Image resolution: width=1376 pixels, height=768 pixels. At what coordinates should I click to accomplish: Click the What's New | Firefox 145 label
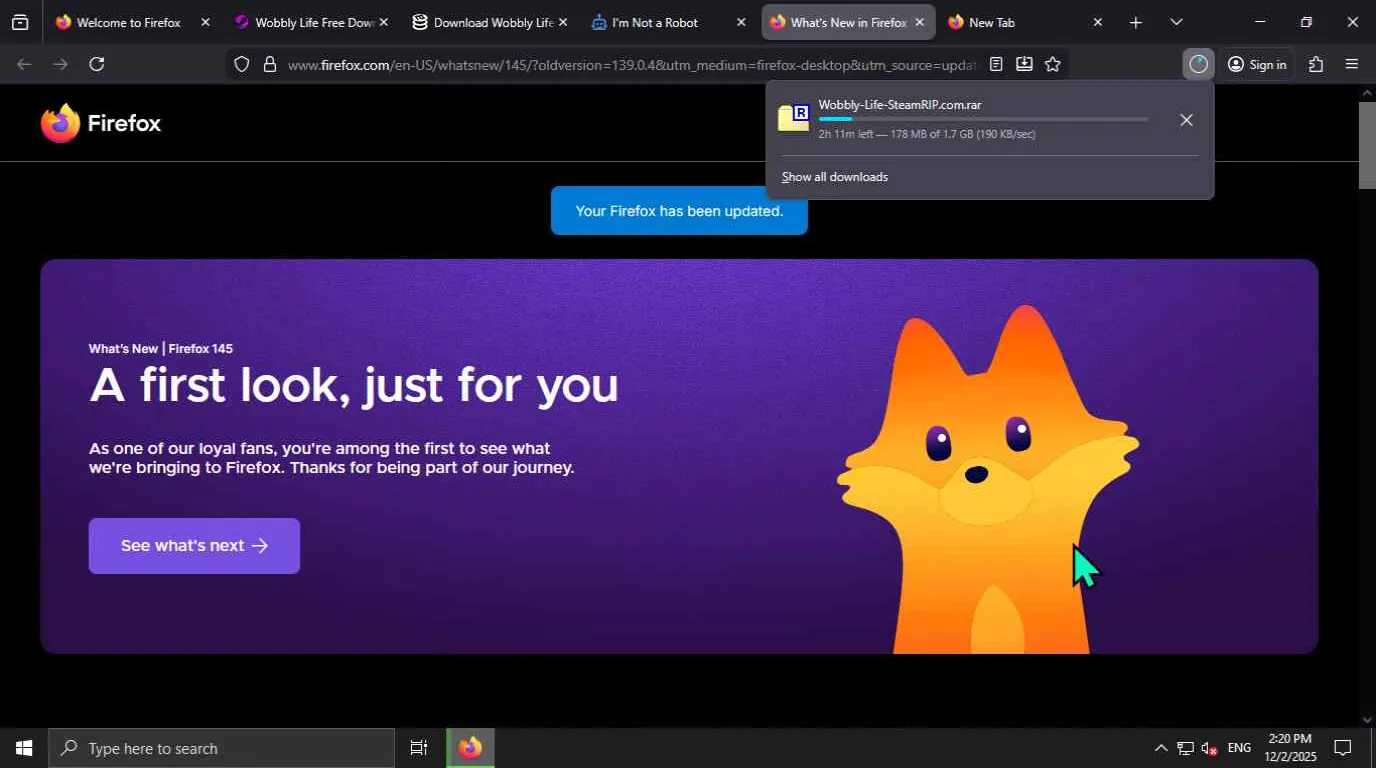point(161,349)
